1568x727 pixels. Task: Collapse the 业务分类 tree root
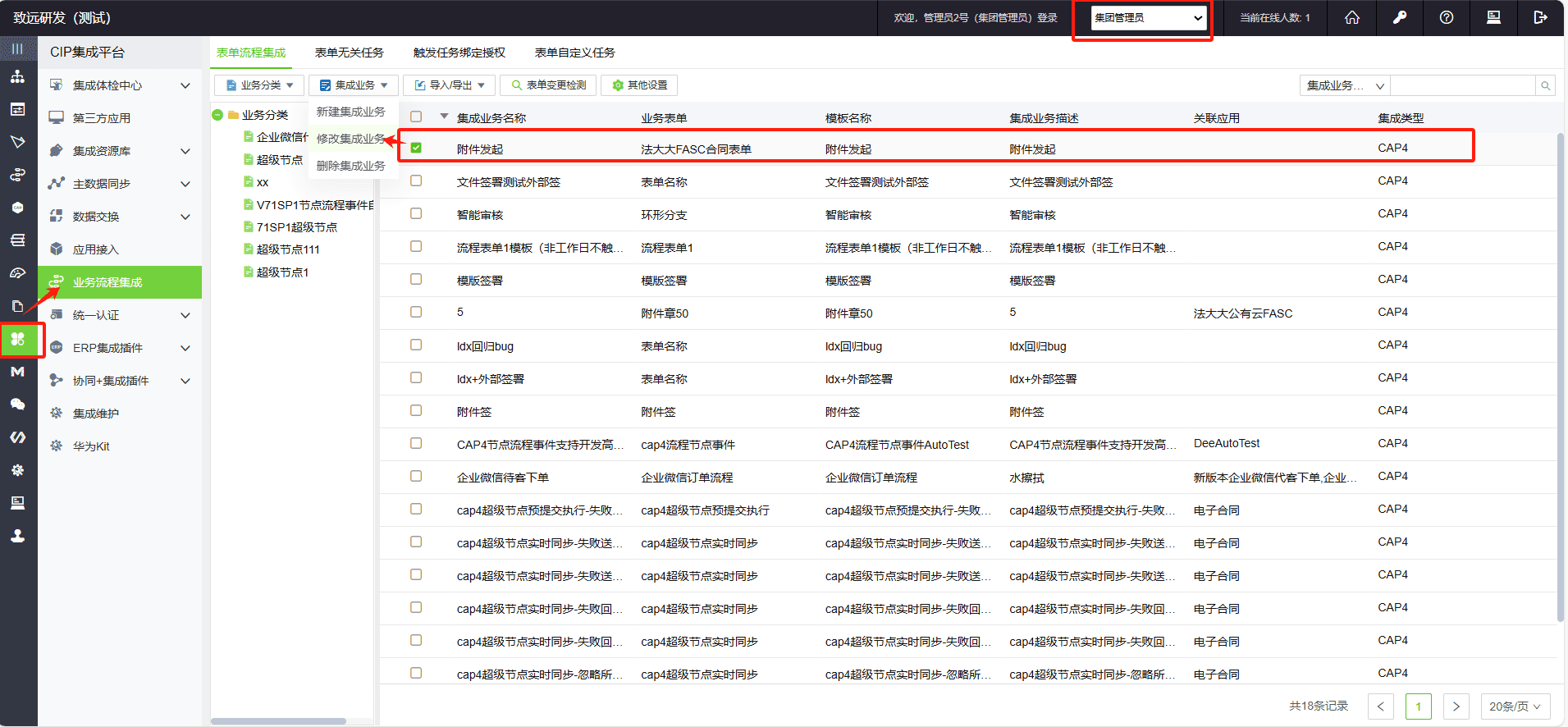coord(217,115)
